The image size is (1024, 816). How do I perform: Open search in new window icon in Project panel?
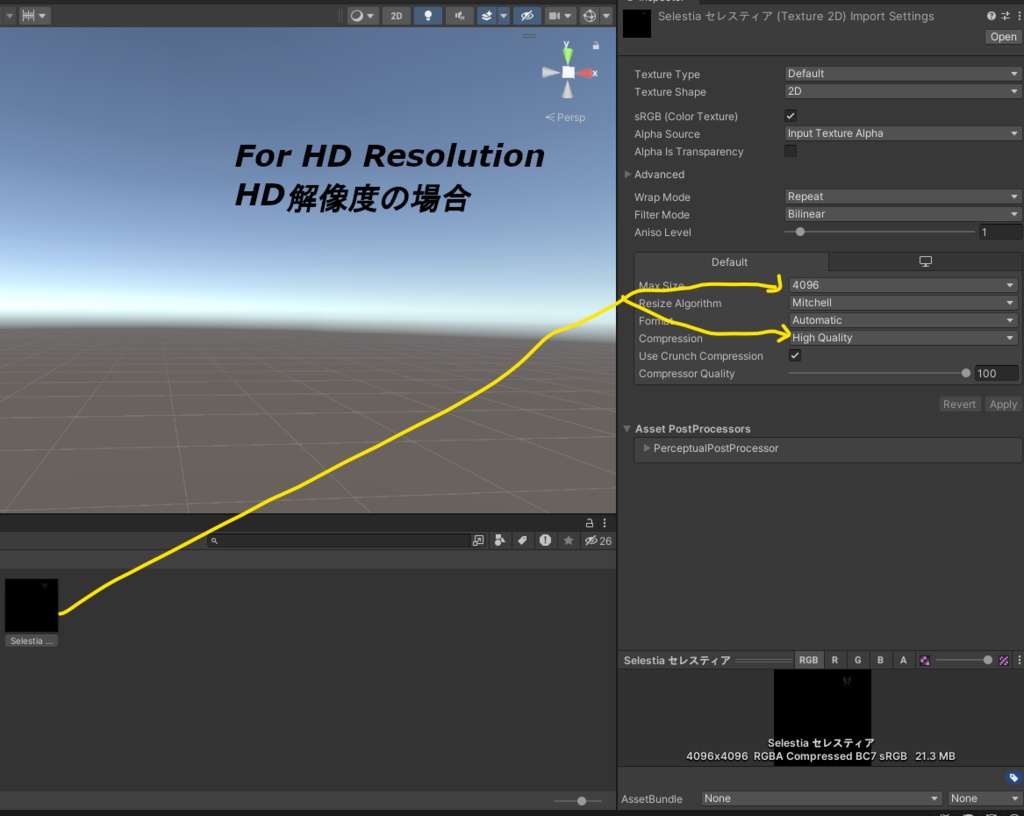coord(479,541)
